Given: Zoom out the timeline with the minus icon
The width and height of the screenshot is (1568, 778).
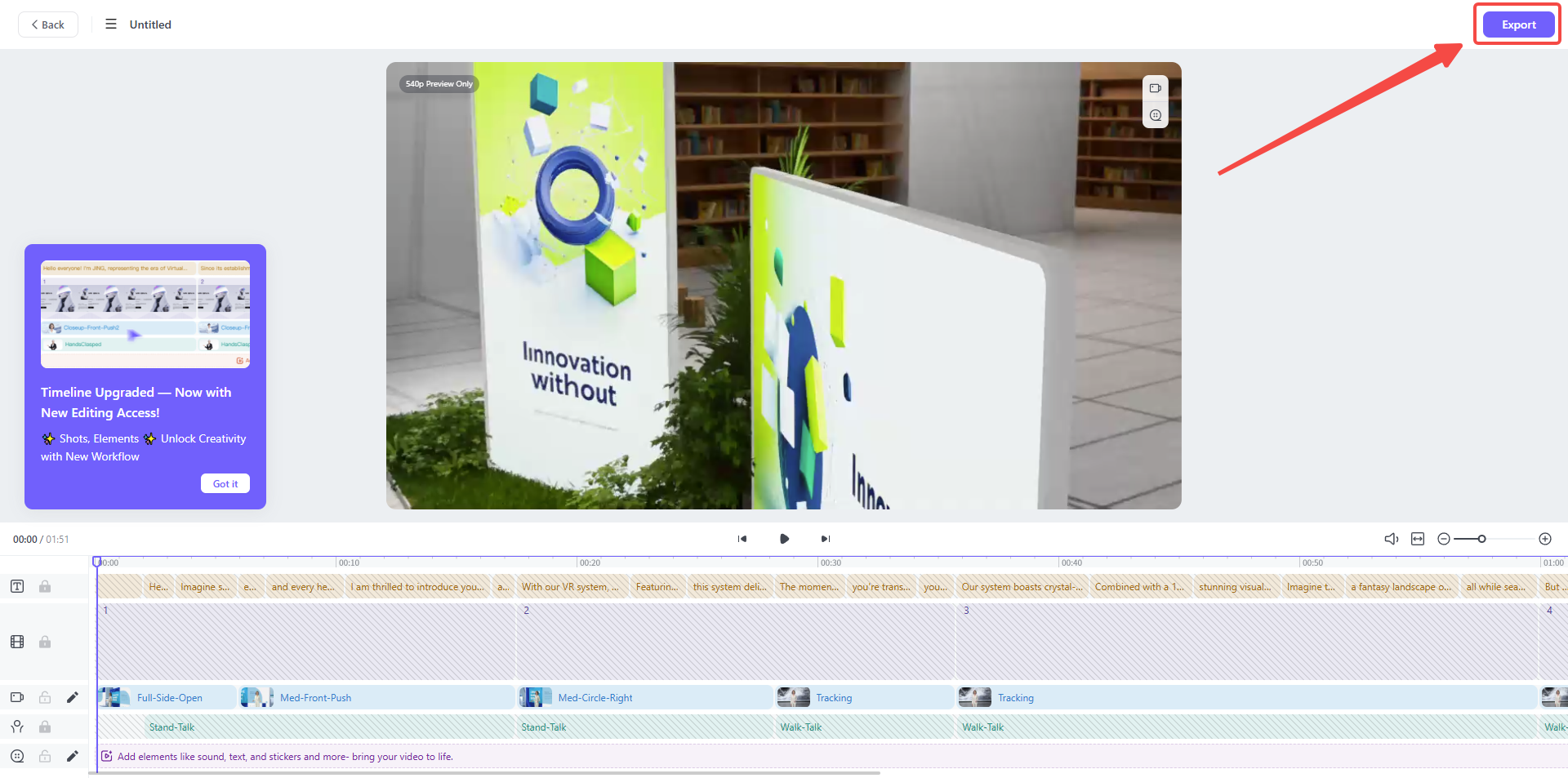Looking at the screenshot, I should pyautogui.click(x=1444, y=539).
